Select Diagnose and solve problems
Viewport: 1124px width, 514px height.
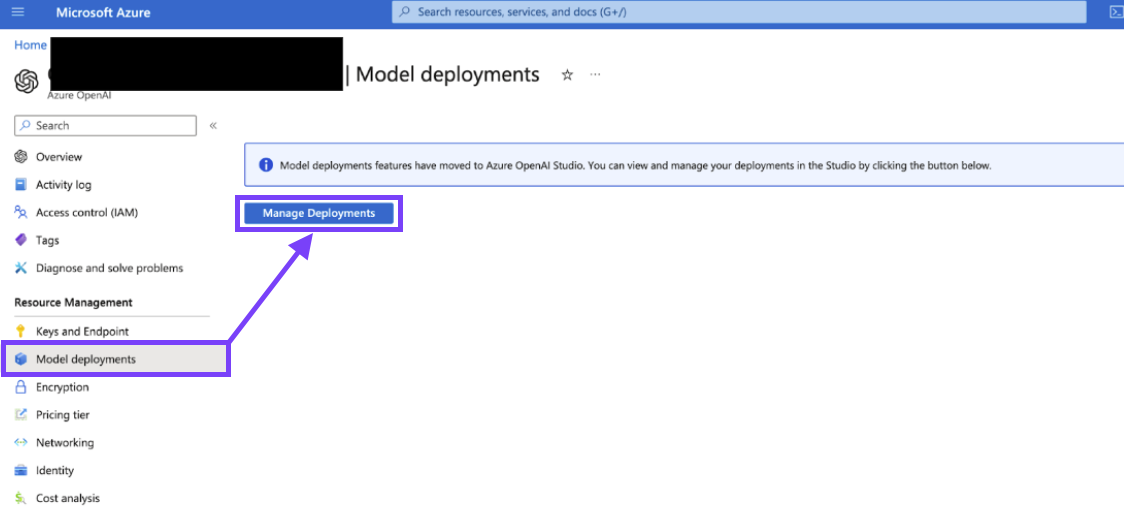(110, 268)
